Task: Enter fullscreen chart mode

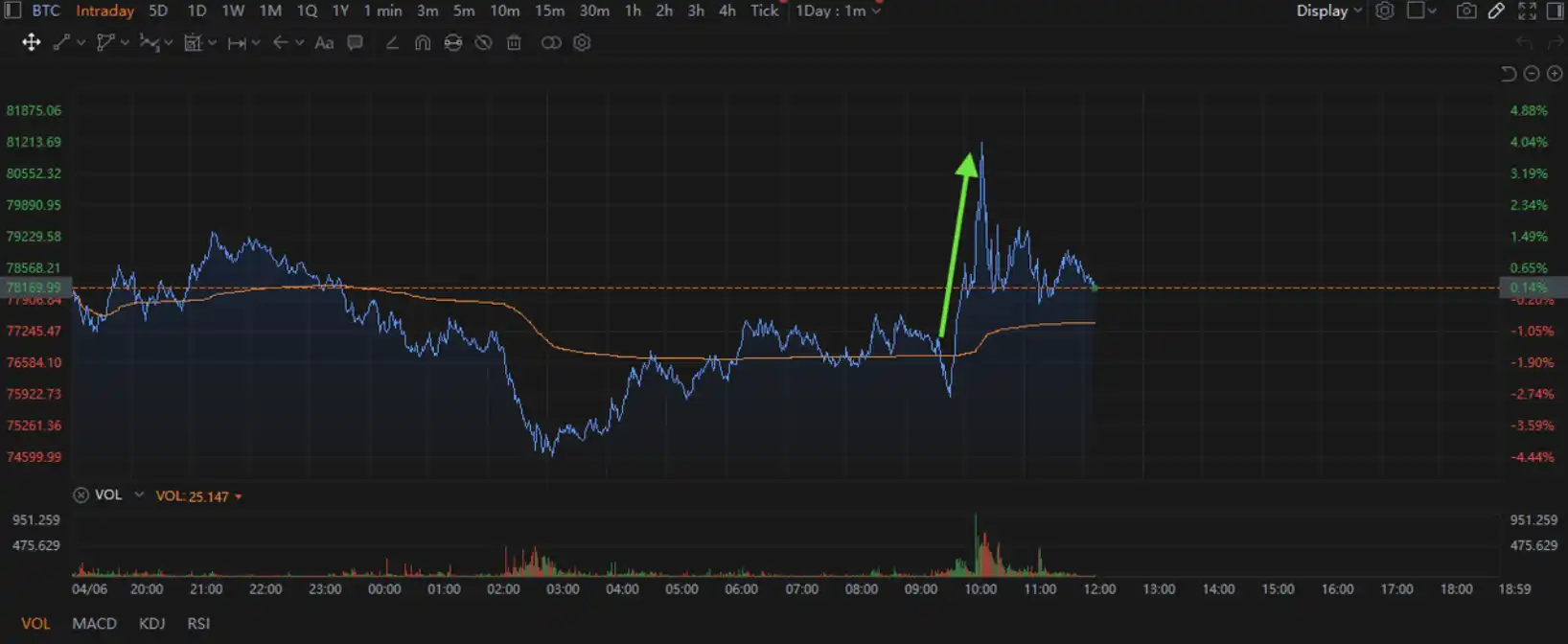Action: pos(1527,11)
